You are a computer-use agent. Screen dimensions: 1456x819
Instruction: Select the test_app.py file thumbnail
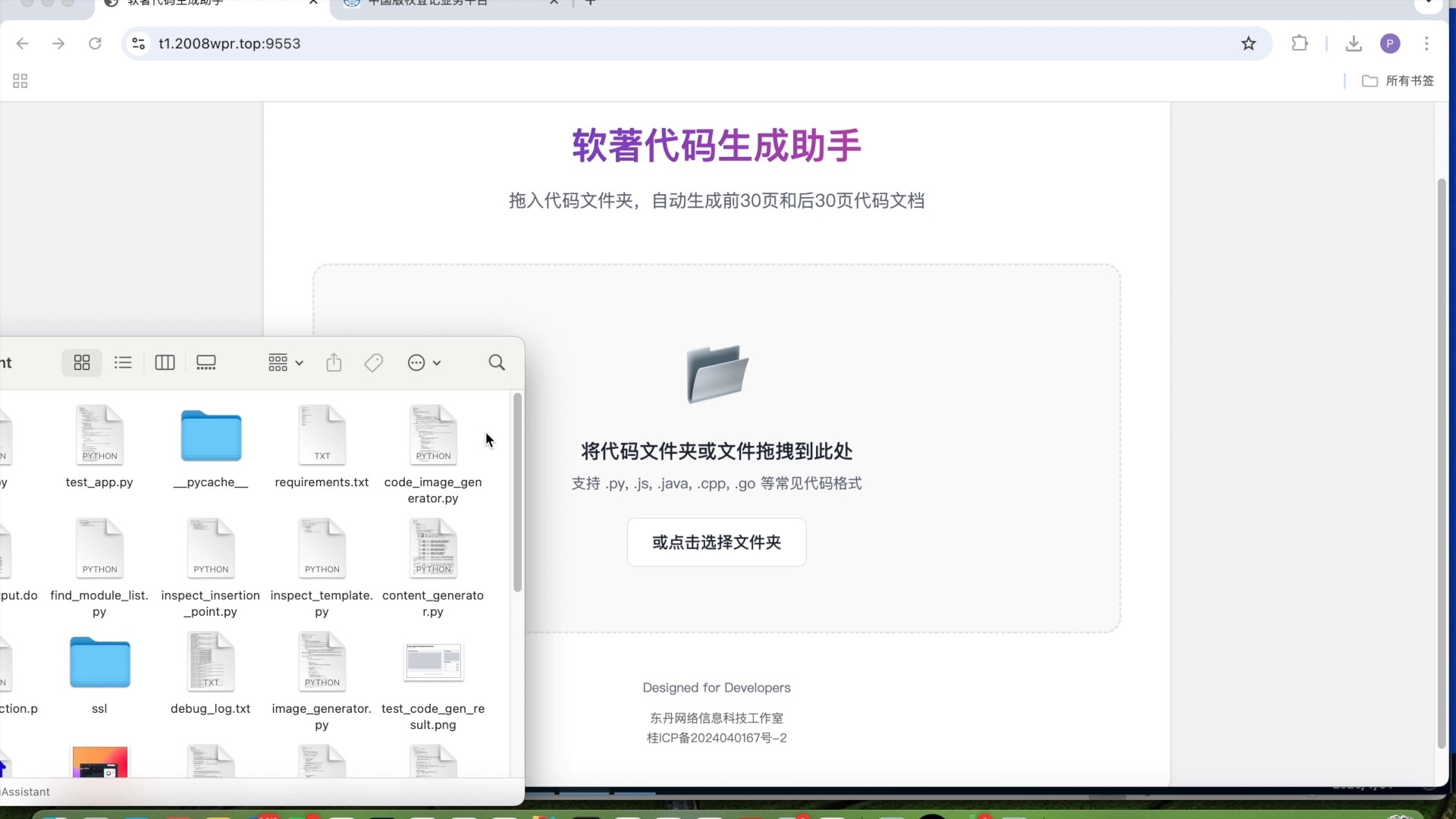[99, 436]
